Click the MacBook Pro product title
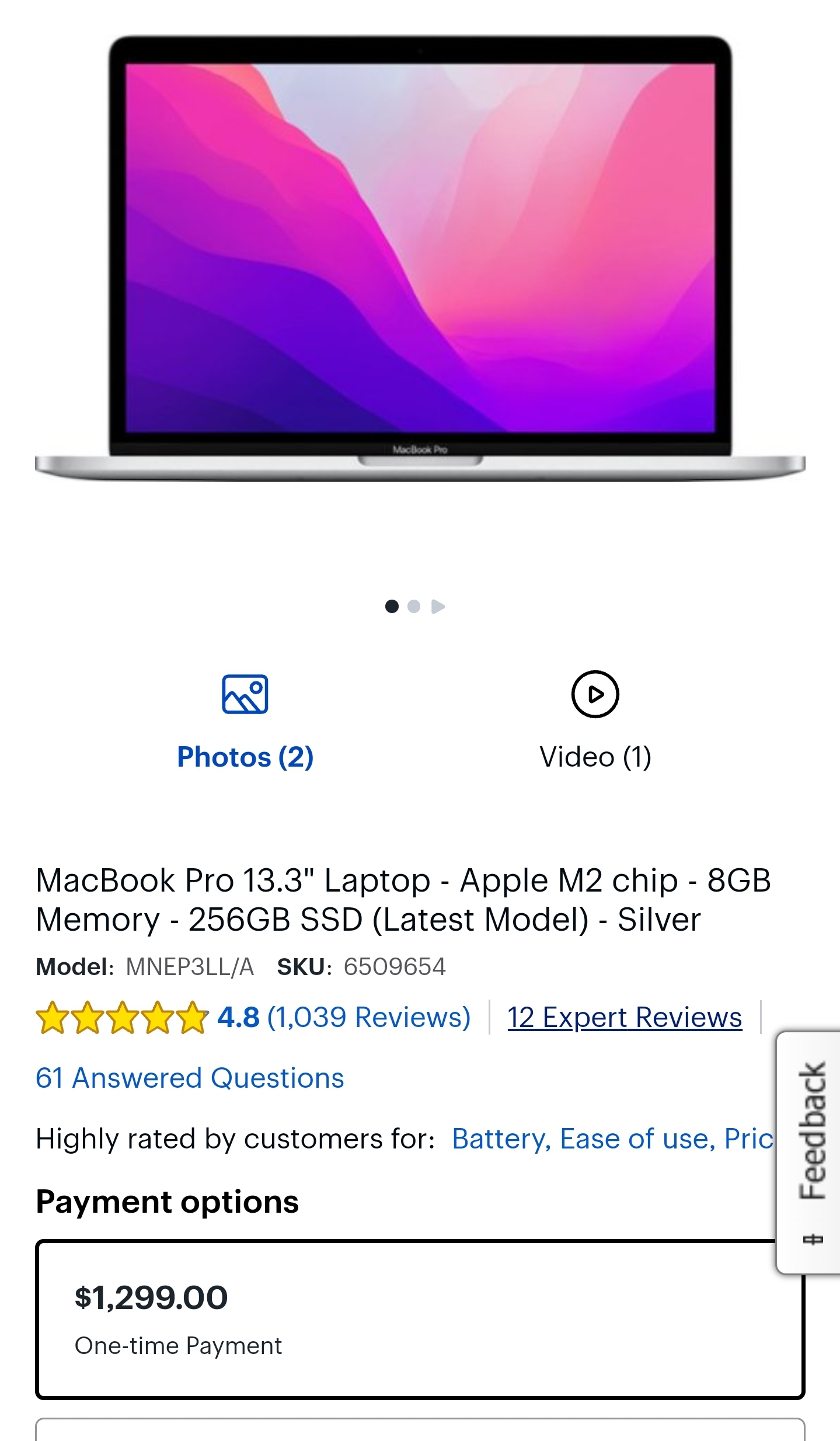This screenshot has width=840, height=1441. (403, 900)
